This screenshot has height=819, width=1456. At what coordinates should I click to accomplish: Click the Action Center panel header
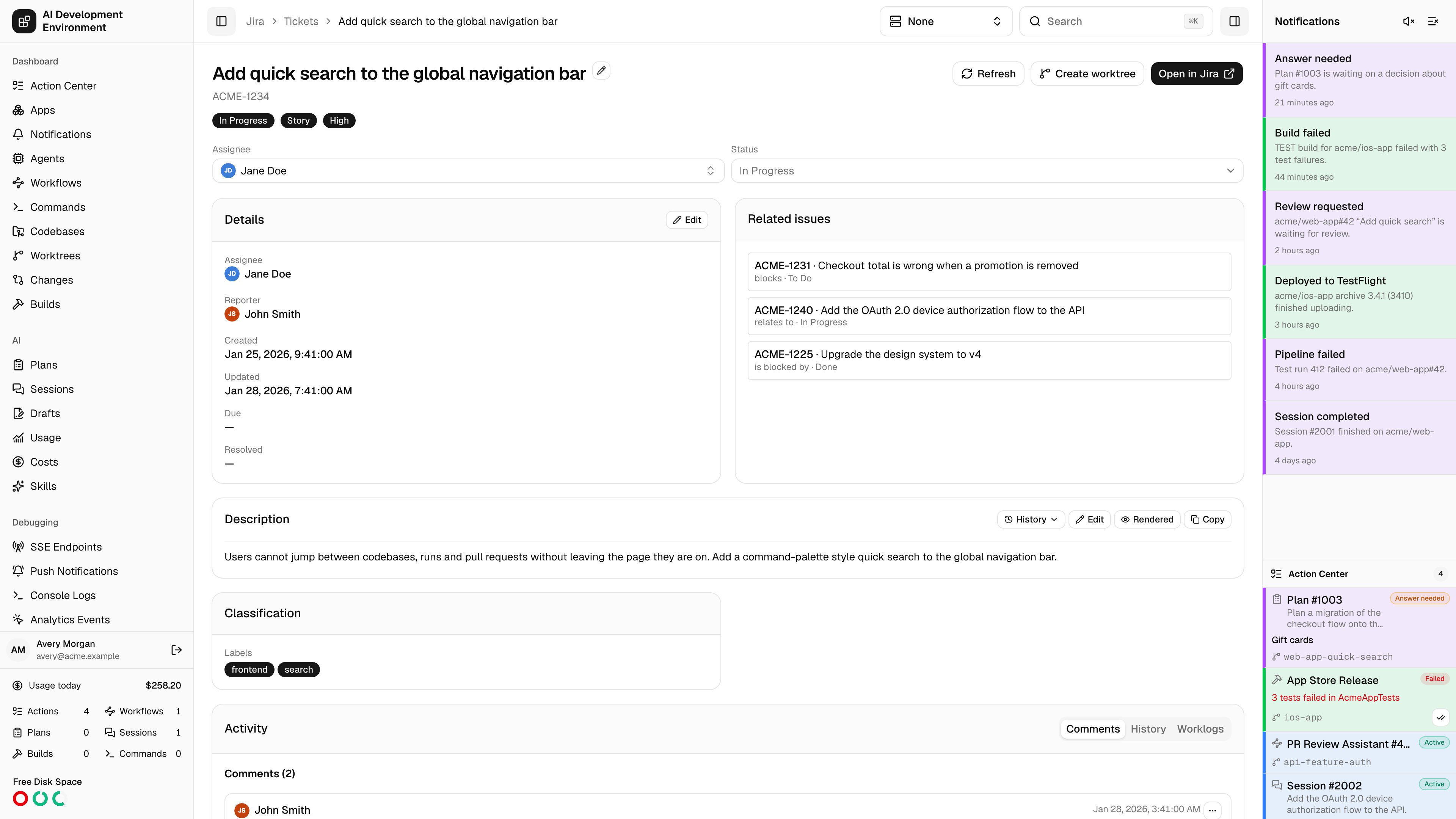pyautogui.click(x=1359, y=574)
